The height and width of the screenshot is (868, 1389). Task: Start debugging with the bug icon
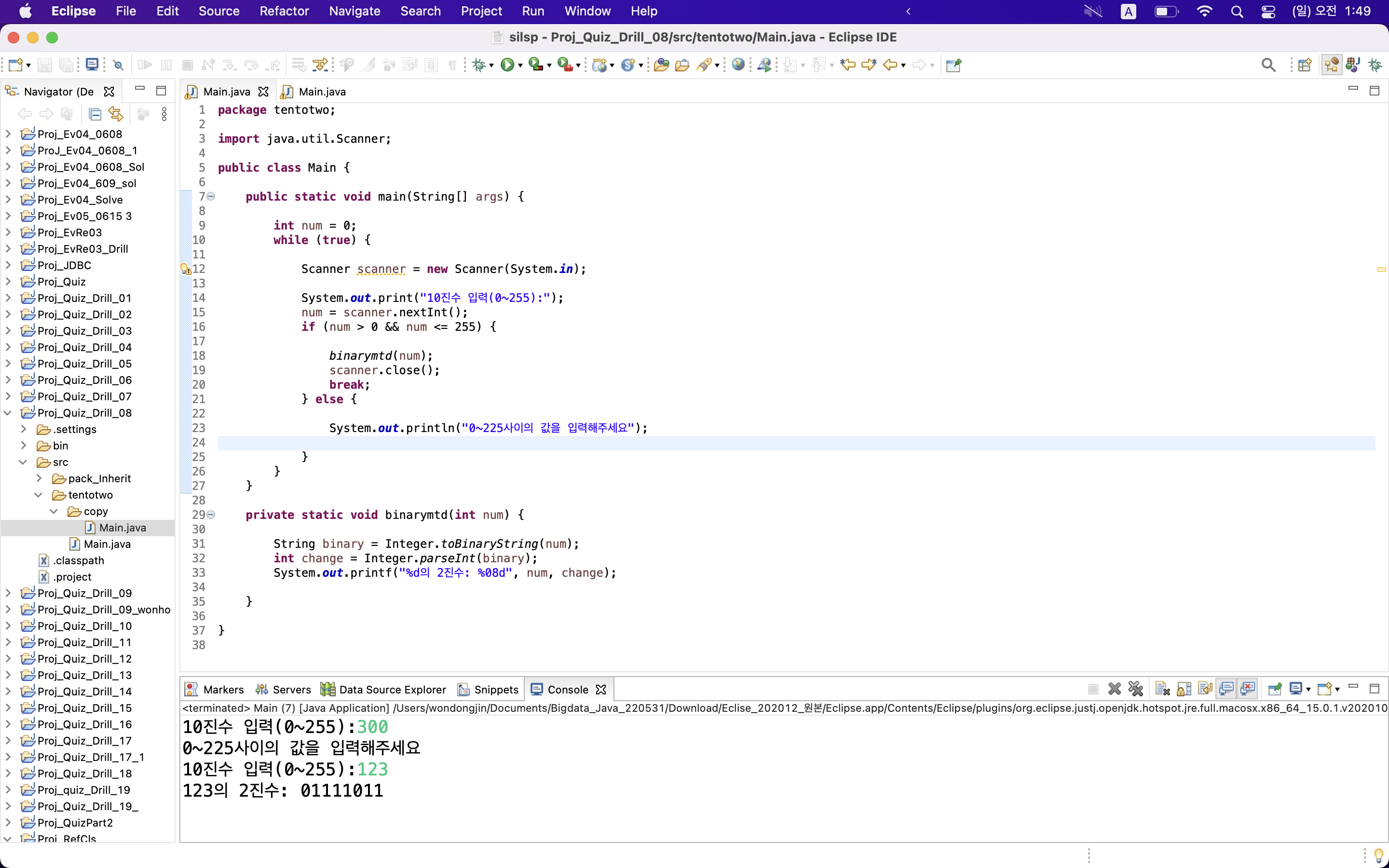click(478, 65)
